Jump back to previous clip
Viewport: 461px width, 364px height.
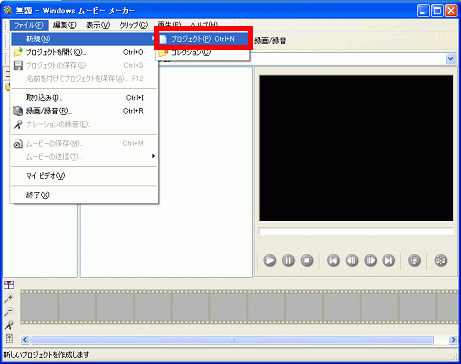coord(333,260)
